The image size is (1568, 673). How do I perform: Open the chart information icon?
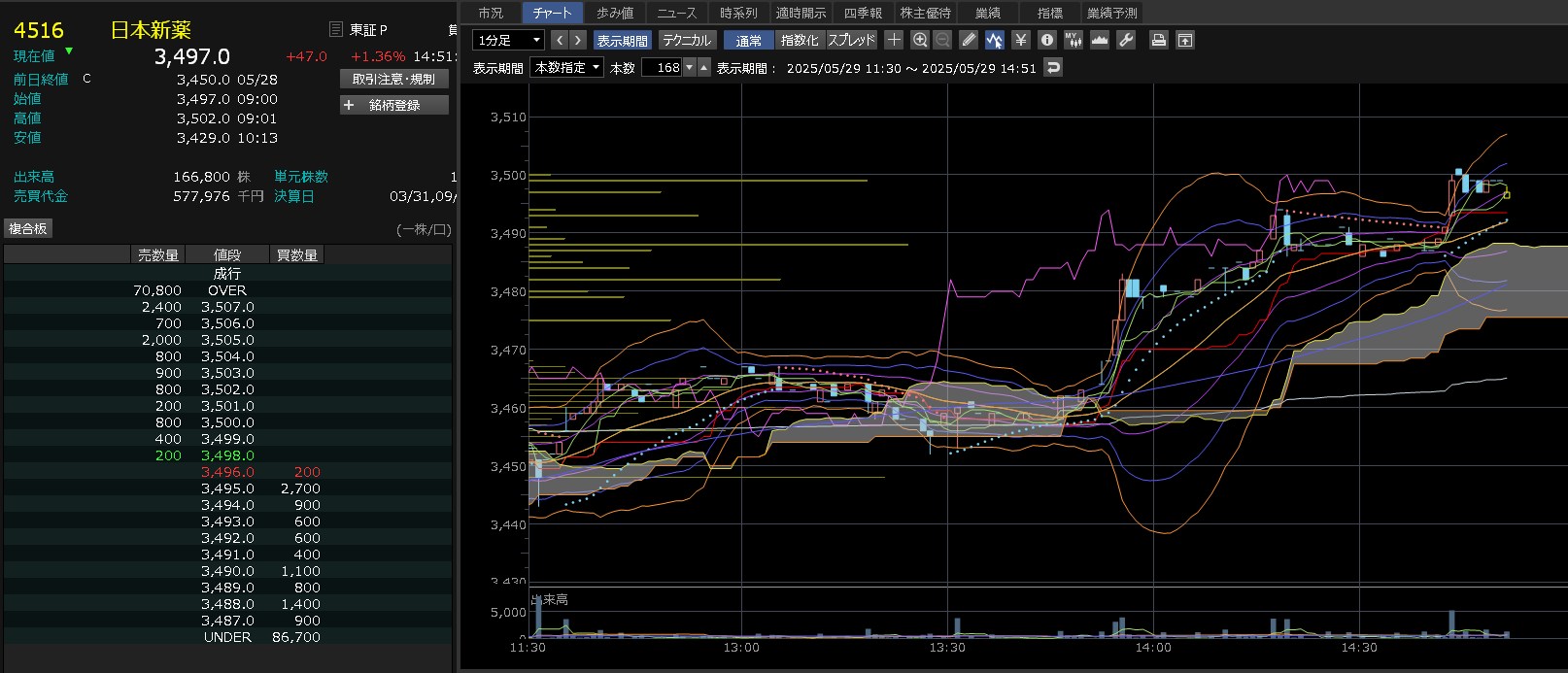tap(1046, 40)
